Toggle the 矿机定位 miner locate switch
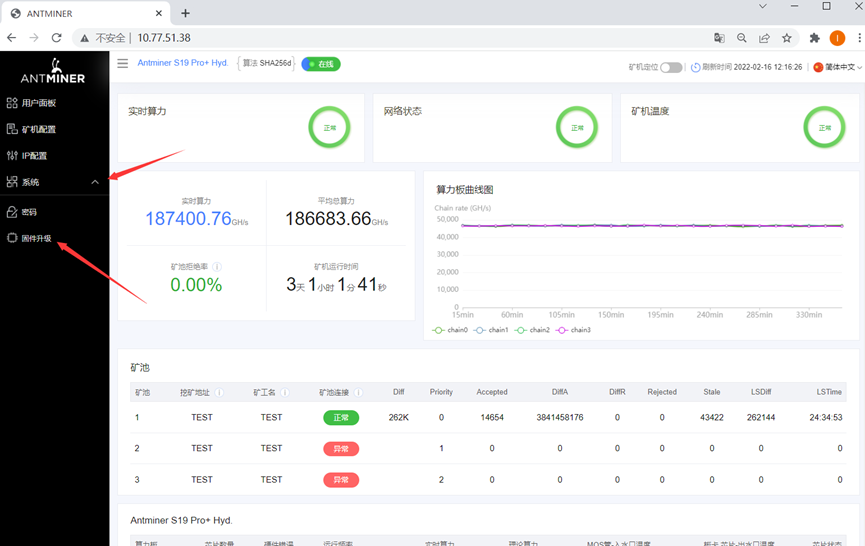The width and height of the screenshot is (865, 546). click(671, 67)
